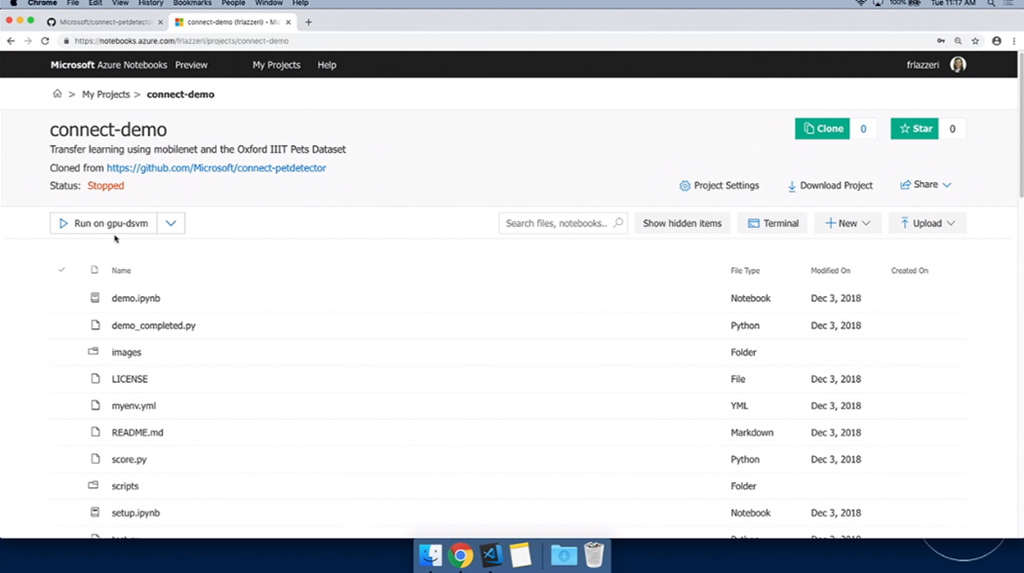Open the Share dropdown

[925, 185]
